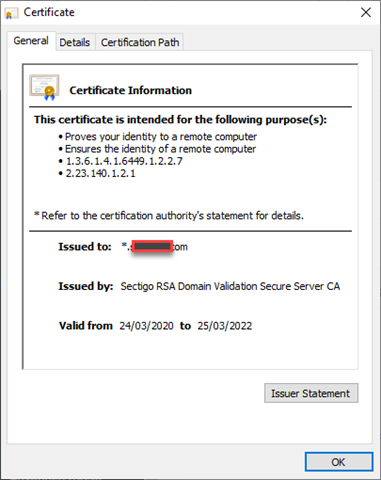Select the General tab
381x480 pixels.
tap(31, 41)
